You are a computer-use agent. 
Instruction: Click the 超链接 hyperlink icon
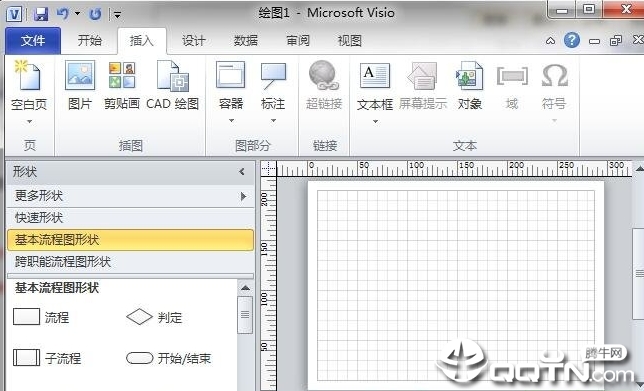point(324,75)
